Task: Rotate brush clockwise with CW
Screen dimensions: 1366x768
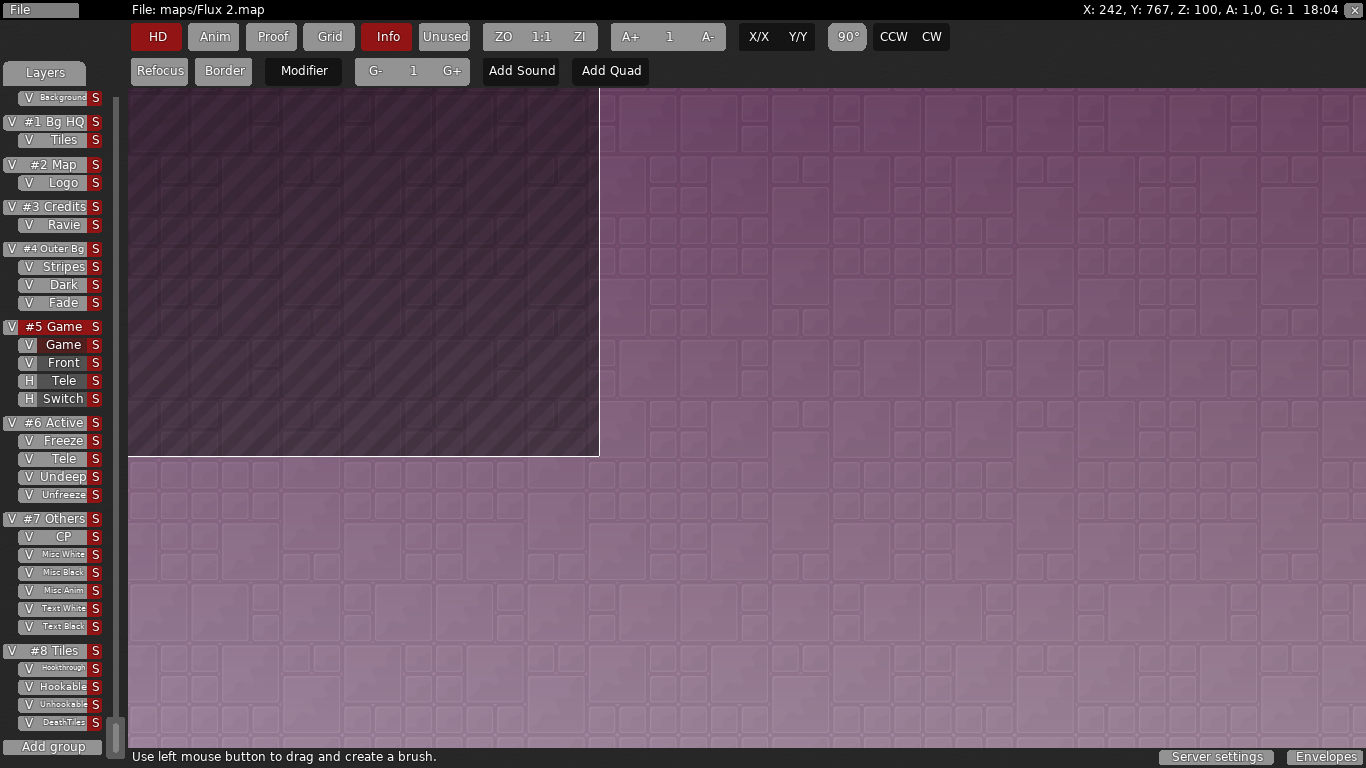Action: (931, 37)
